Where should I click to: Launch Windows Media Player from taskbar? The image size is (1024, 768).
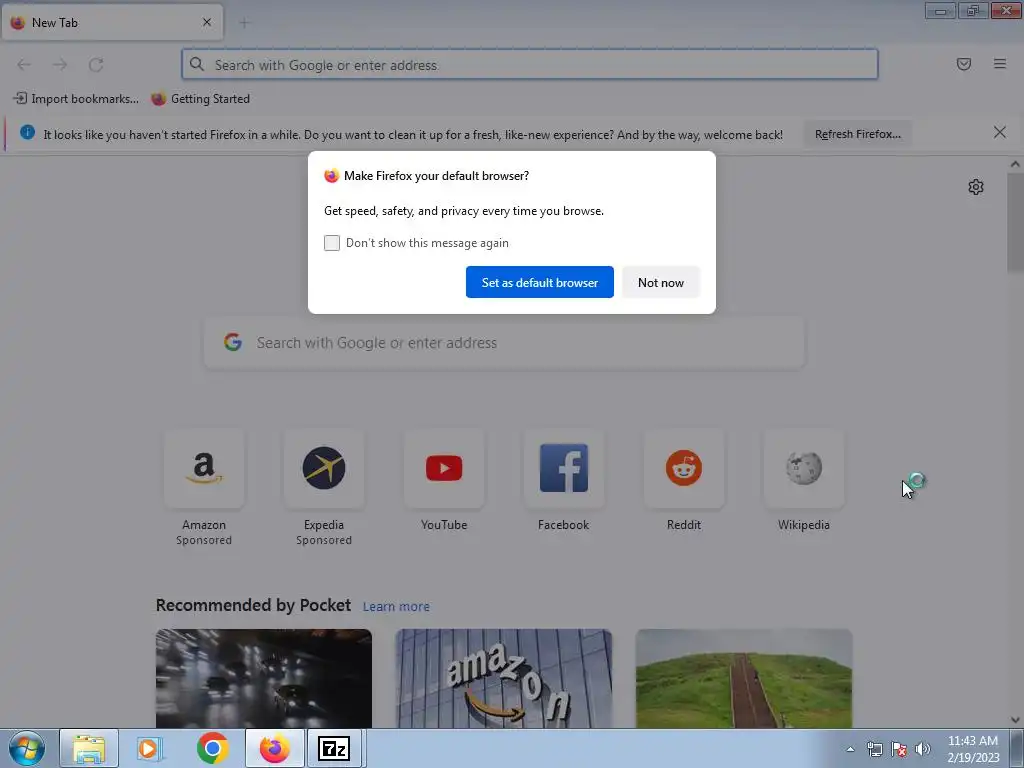pyautogui.click(x=150, y=748)
